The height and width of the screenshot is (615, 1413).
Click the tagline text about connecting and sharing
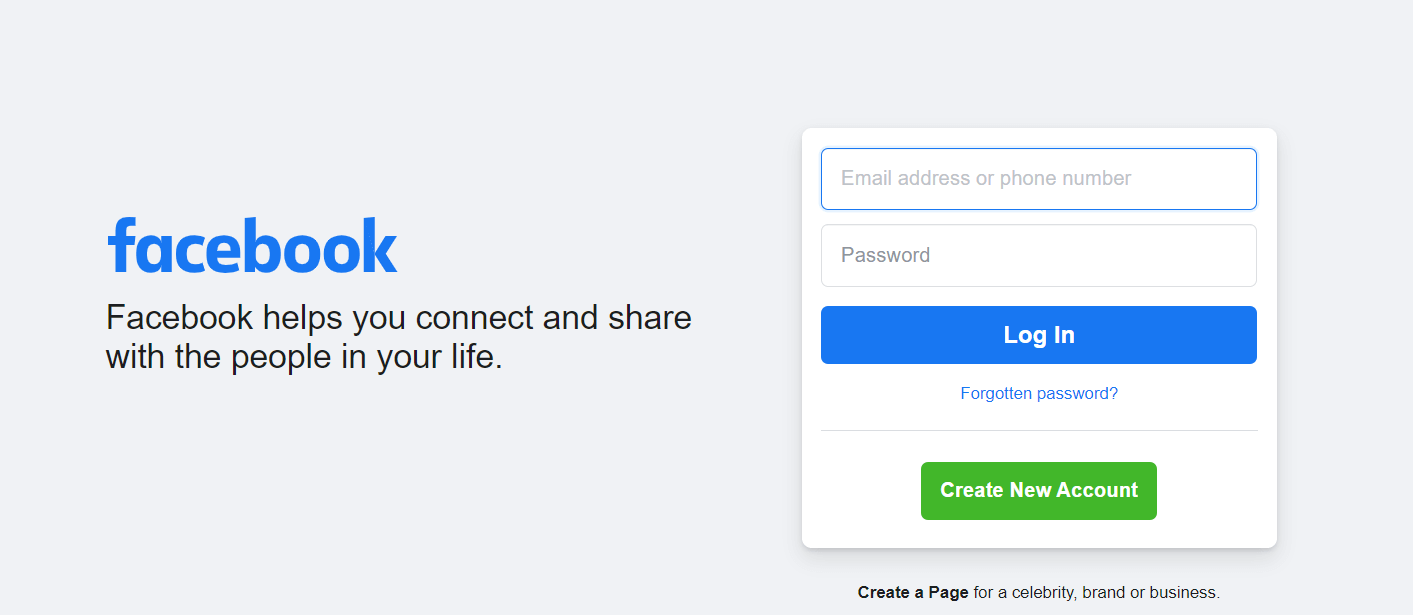coord(399,337)
